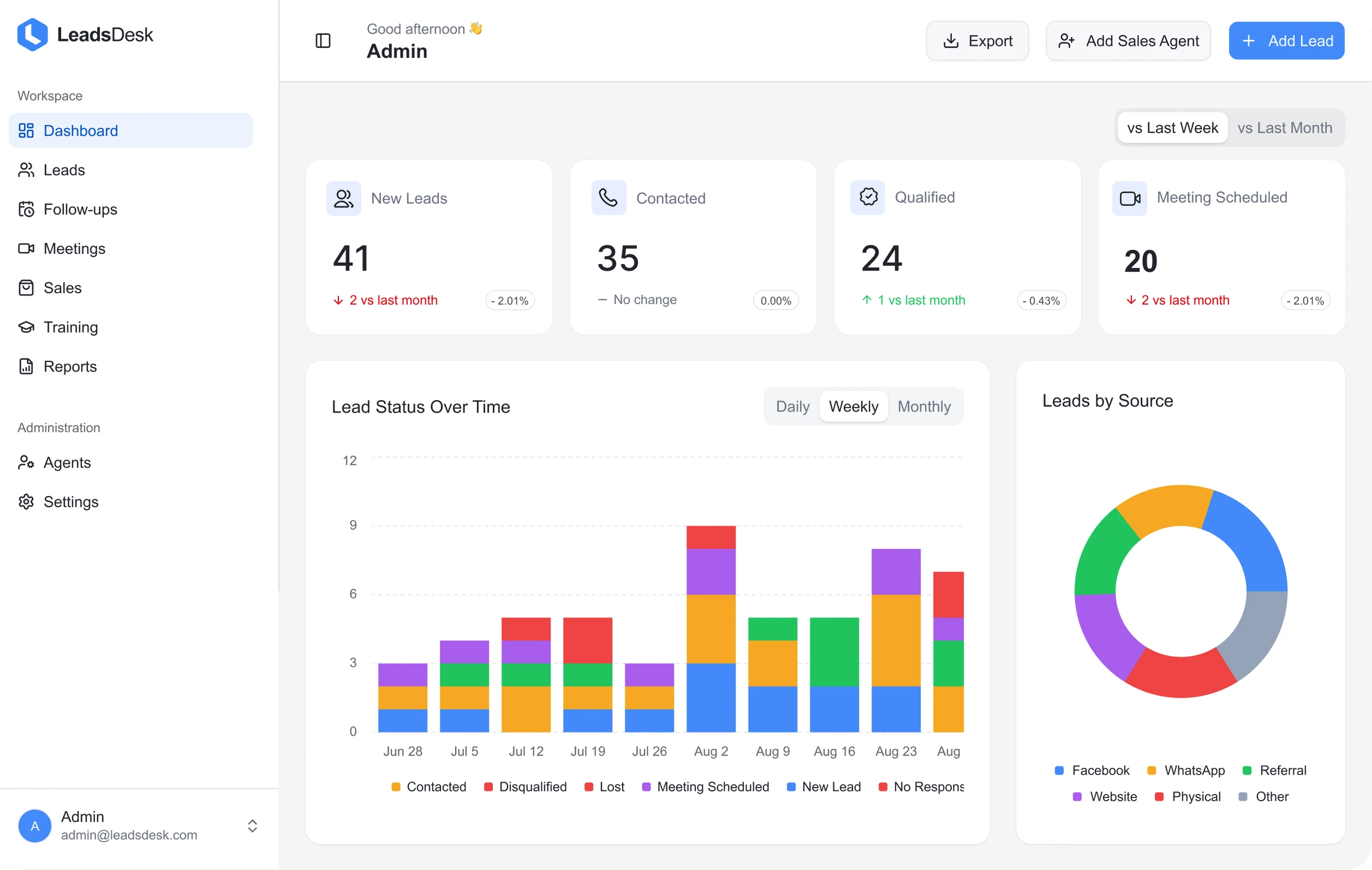Click the Agents user-cog icon
Screen dimensions: 1372x870
(26, 462)
